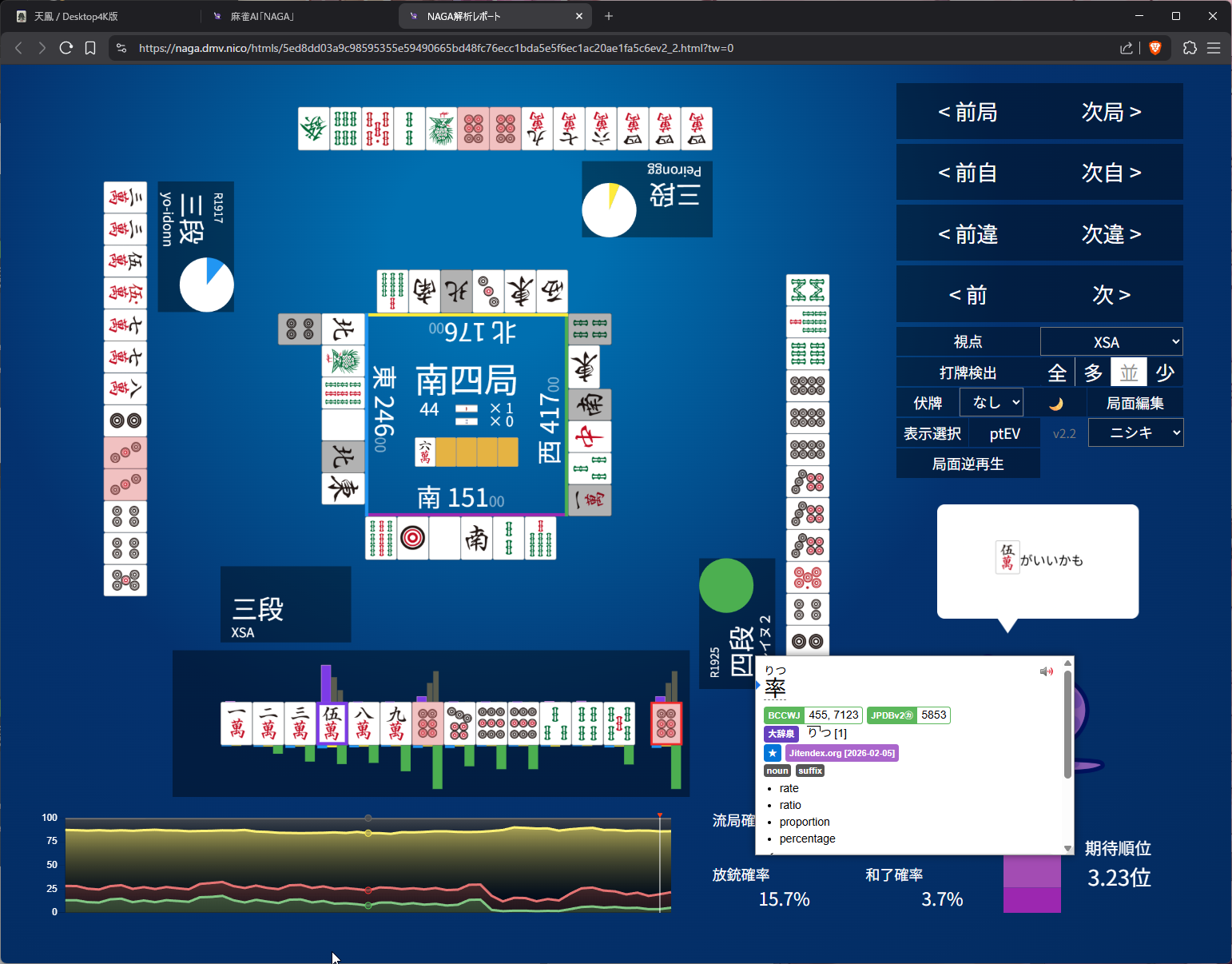Expand the 伏牌 なし dropdown
The width and height of the screenshot is (1232, 964).
click(992, 403)
